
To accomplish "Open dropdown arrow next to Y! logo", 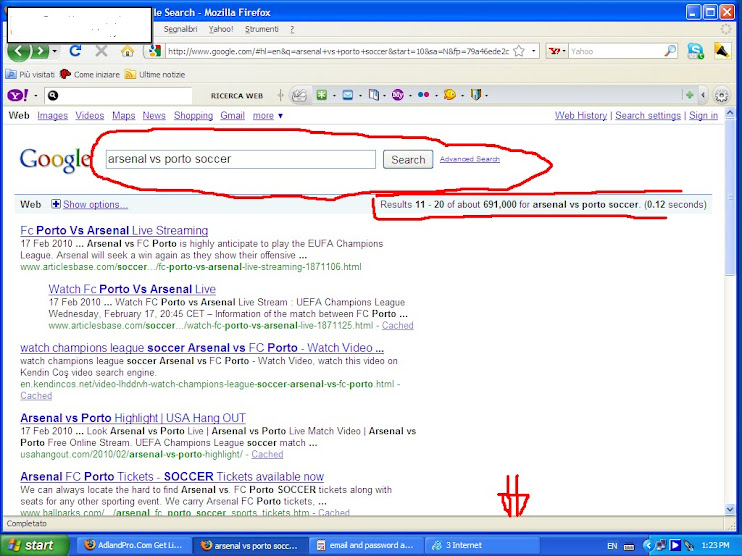I will (x=35, y=96).
